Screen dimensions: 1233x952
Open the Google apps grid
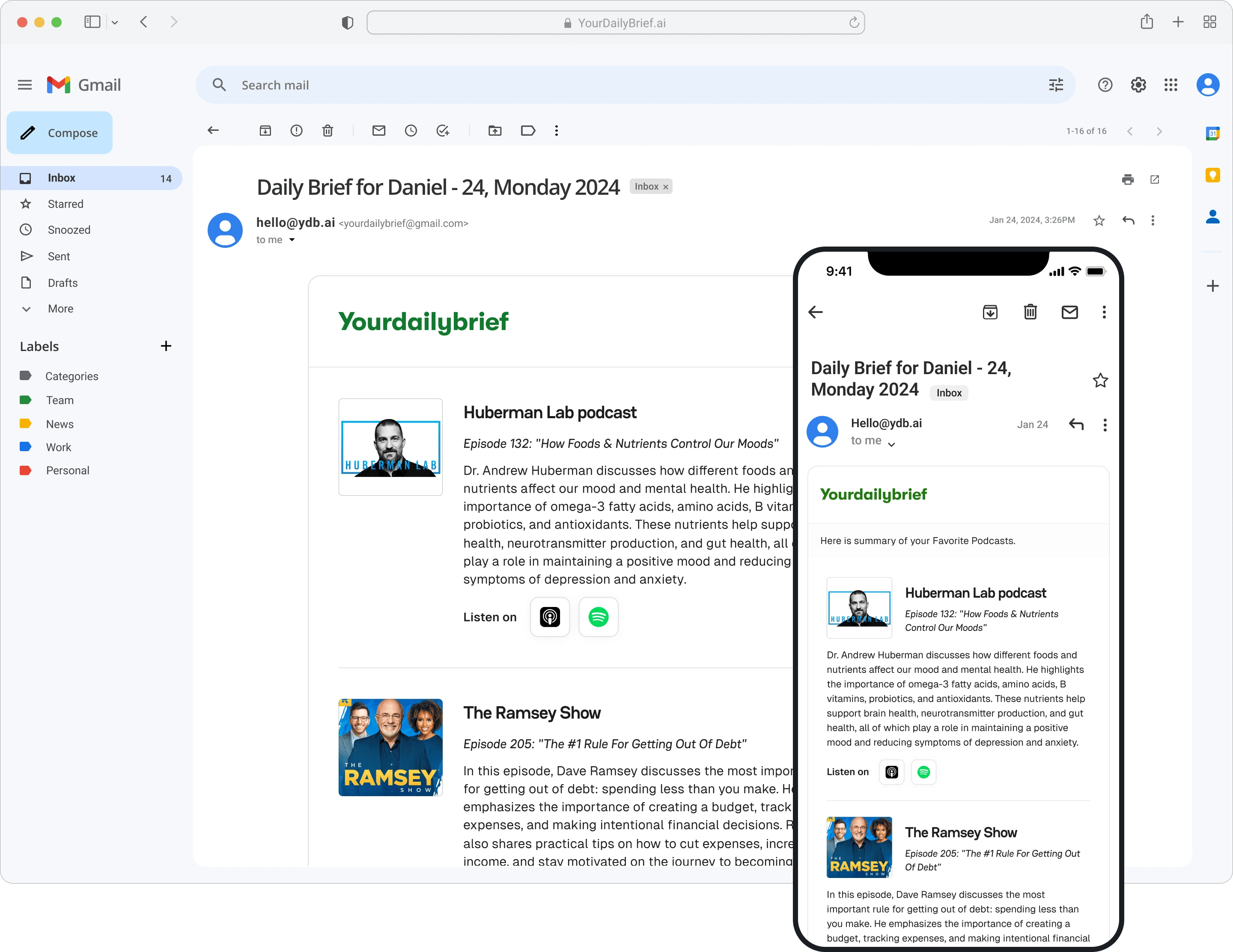point(1171,85)
